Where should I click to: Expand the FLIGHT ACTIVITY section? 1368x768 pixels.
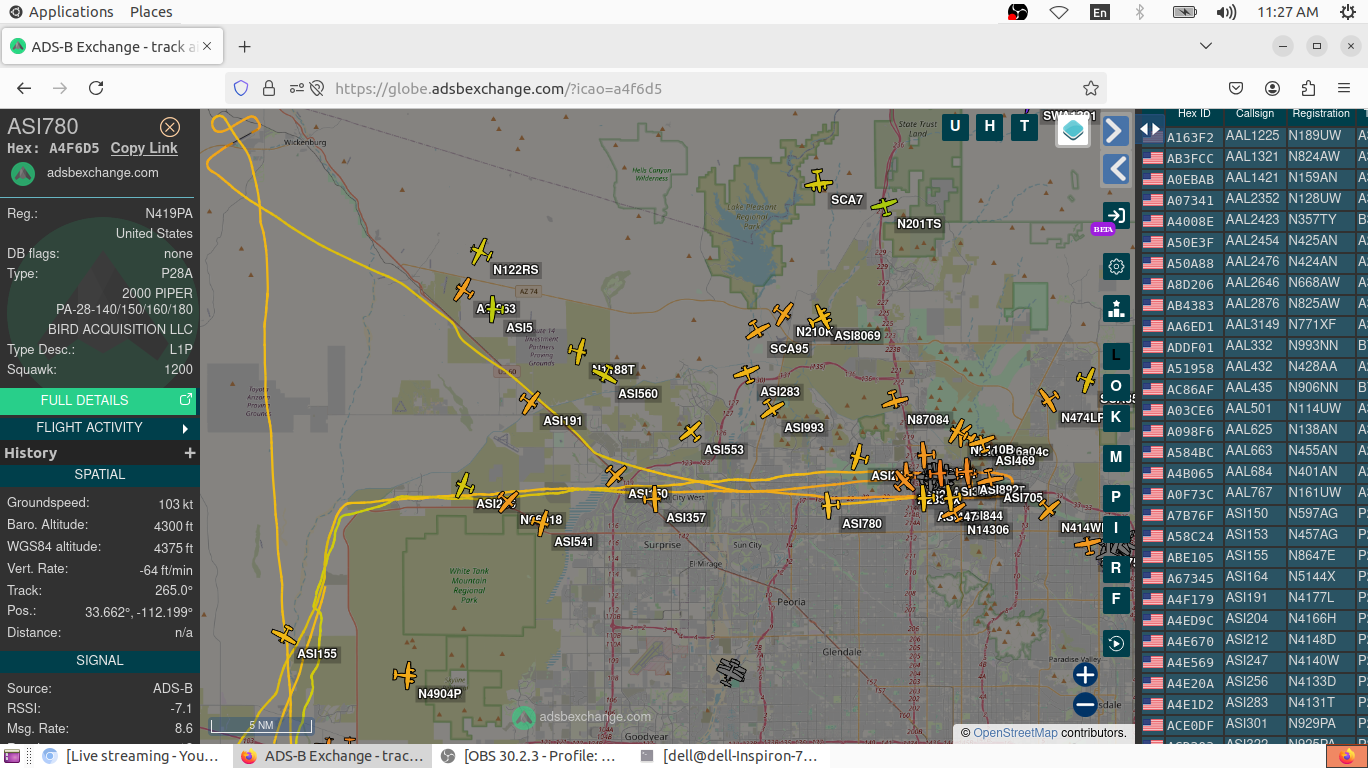click(98, 427)
